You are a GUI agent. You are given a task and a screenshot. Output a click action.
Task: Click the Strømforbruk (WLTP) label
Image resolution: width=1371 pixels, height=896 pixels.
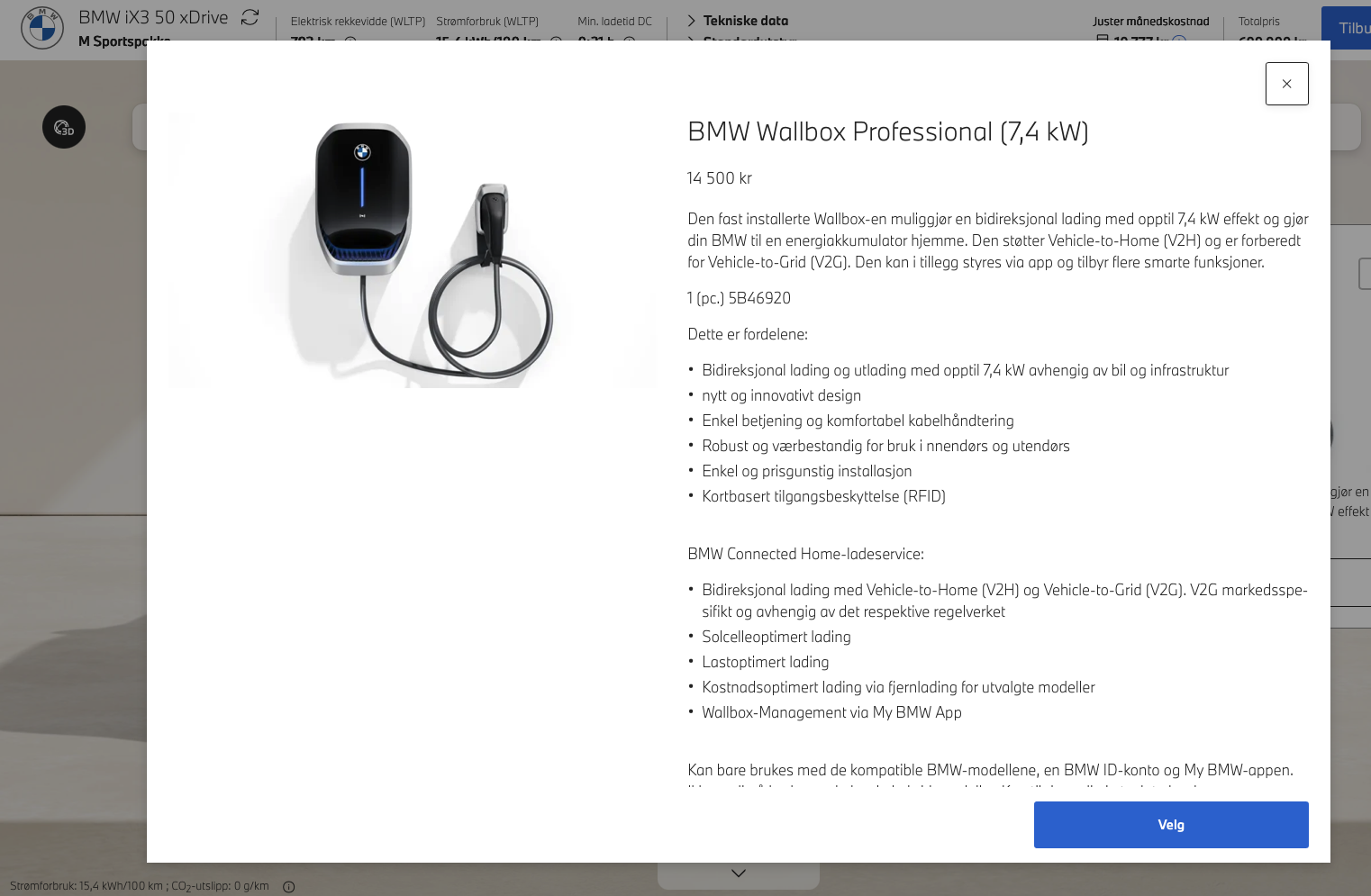click(x=487, y=21)
